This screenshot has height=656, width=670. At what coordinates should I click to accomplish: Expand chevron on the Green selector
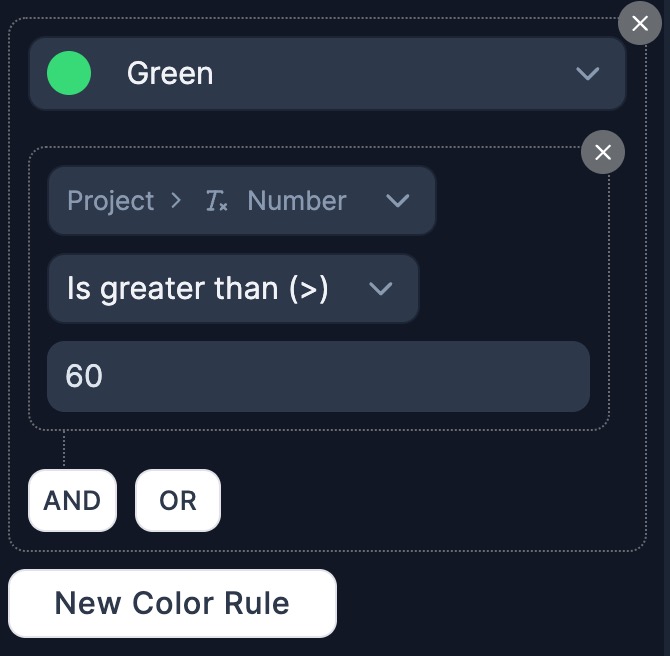coord(588,74)
